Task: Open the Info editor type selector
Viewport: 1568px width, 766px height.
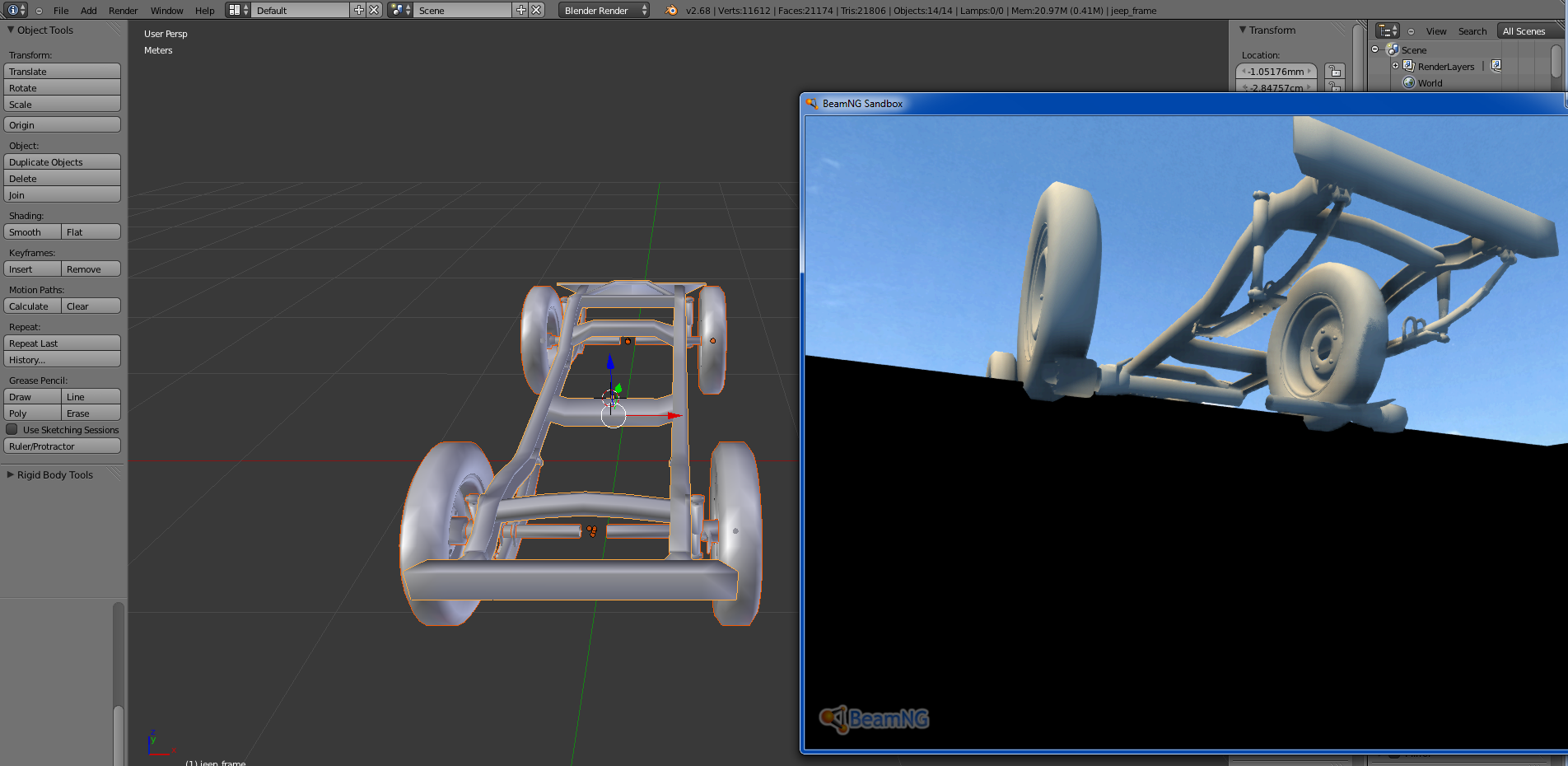Action: pos(16,10)
